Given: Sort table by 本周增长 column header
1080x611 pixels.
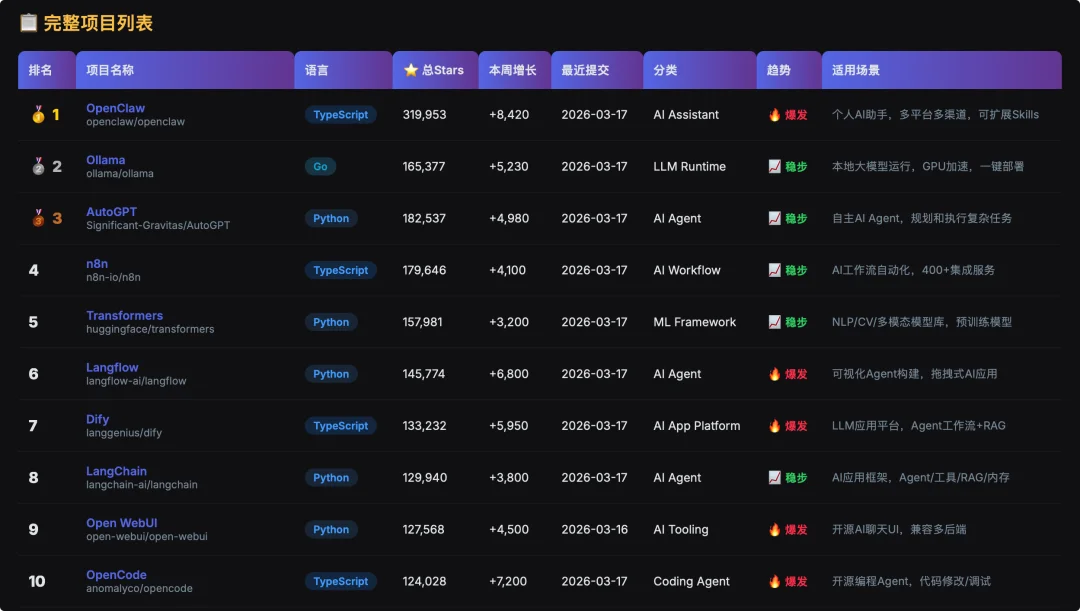Looking at the screenshot, I should point(512,70).
